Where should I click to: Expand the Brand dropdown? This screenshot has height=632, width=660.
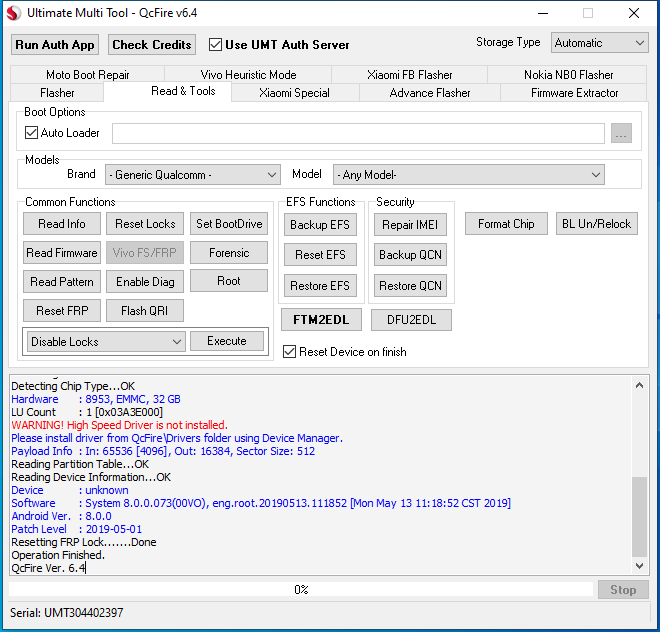193,175
